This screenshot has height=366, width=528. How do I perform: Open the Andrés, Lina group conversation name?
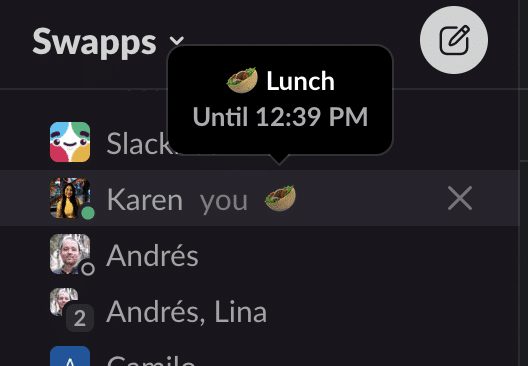pyautogui.click(x=187, y=312)
